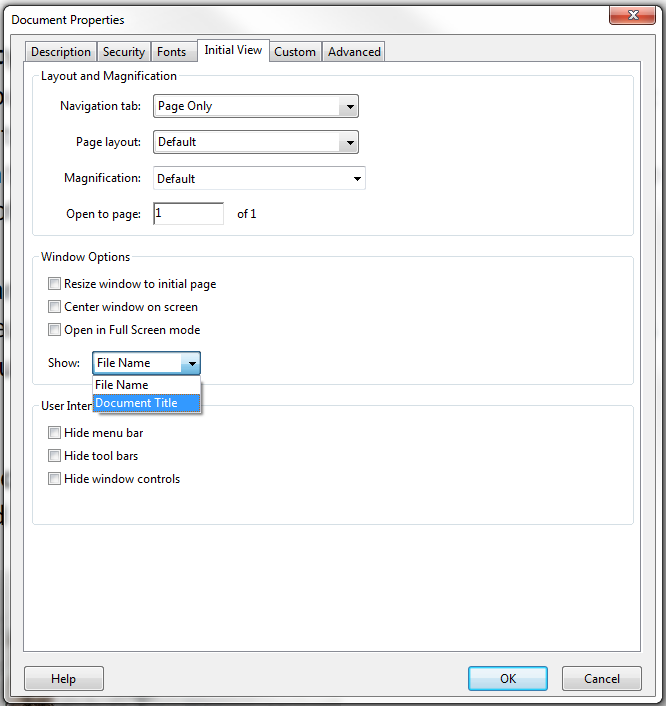Open the Custom tab

coord(295,52)
